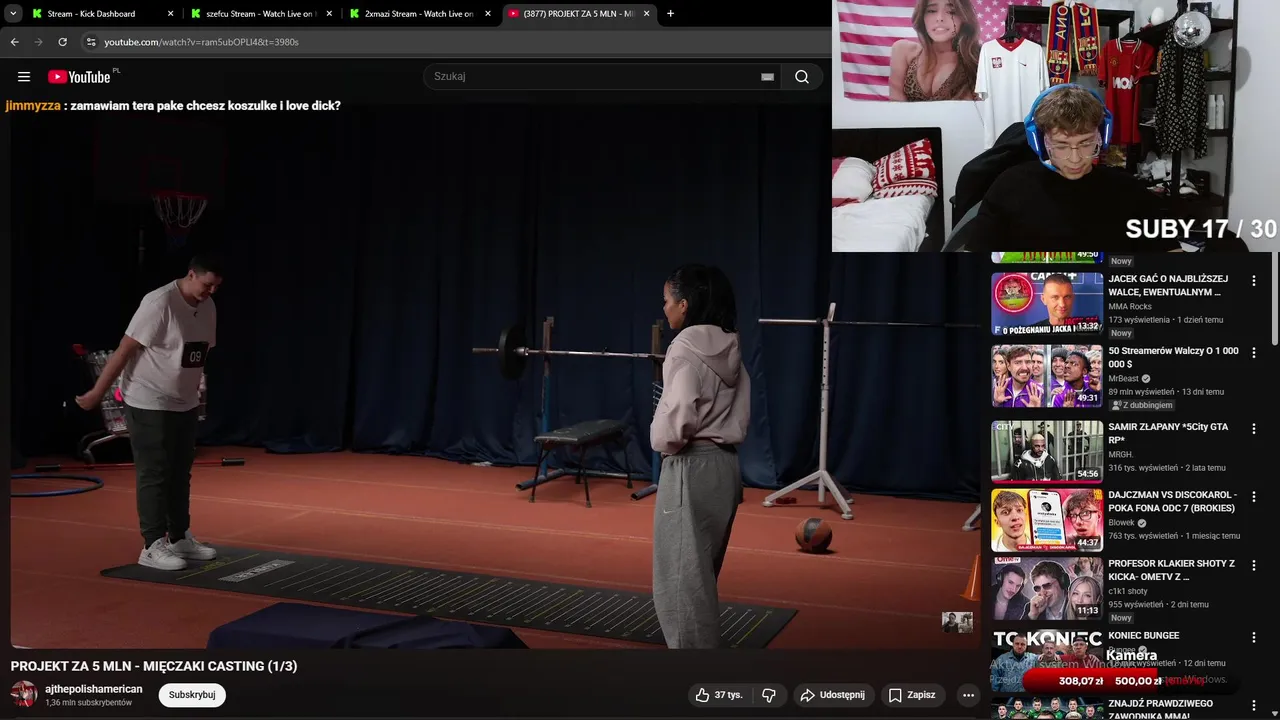The height and width of the screenshot is (720, 1280).
Task: Click Blowek channel name
Action: click(x=1121, y=523)
